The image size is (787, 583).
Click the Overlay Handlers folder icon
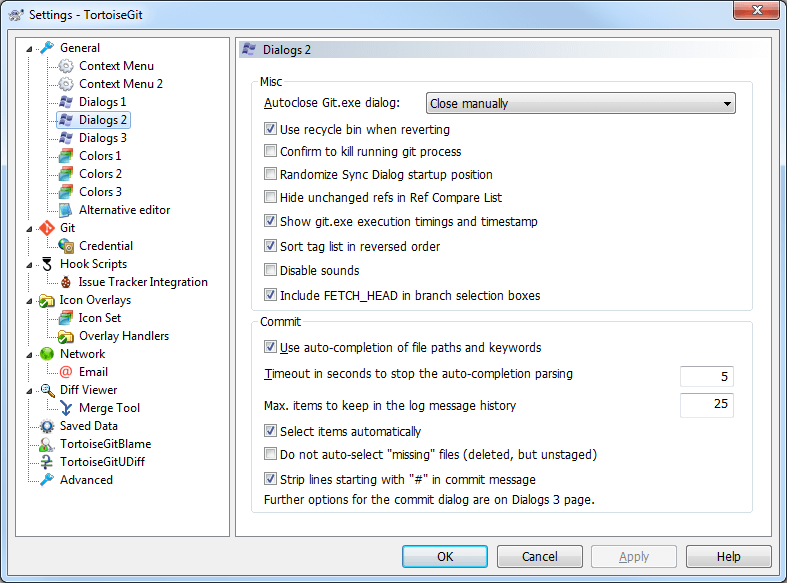(66, 336)
